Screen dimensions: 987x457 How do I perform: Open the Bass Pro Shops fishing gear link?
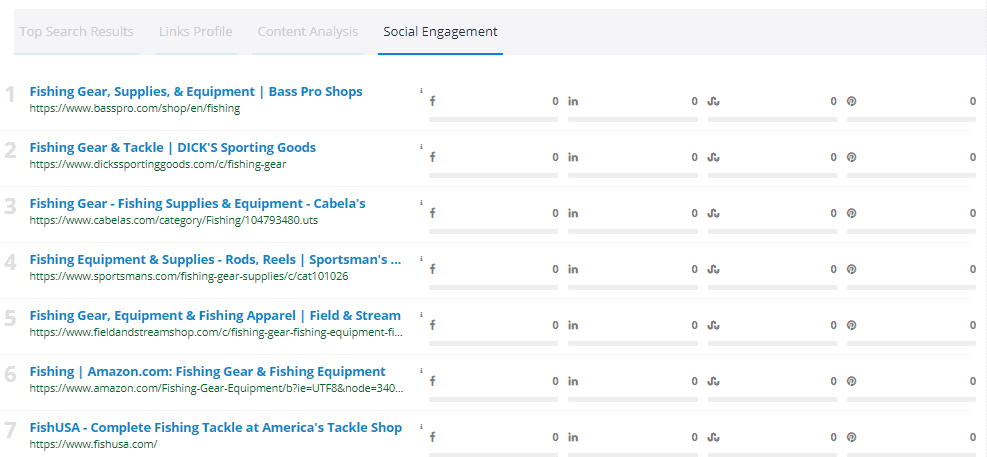[x=196, y=91]
